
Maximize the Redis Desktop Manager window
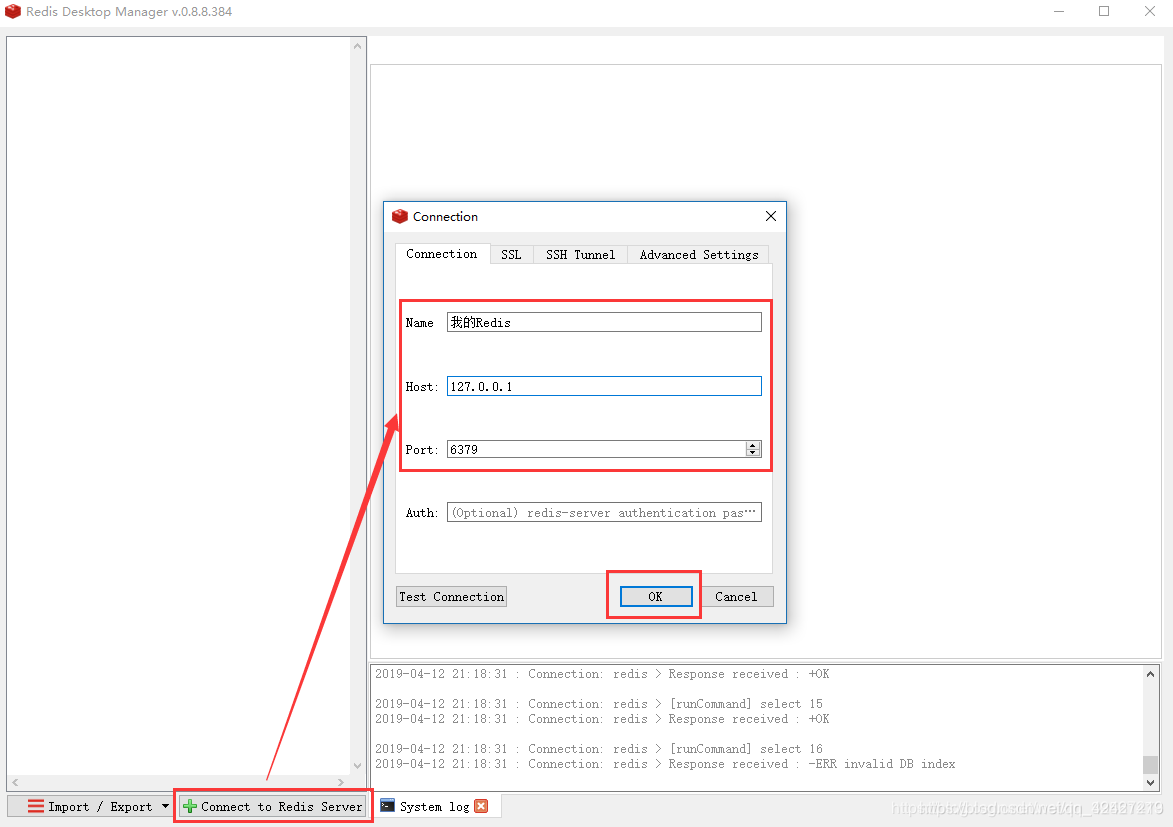pyautogui.click(x=1103, y=11)
